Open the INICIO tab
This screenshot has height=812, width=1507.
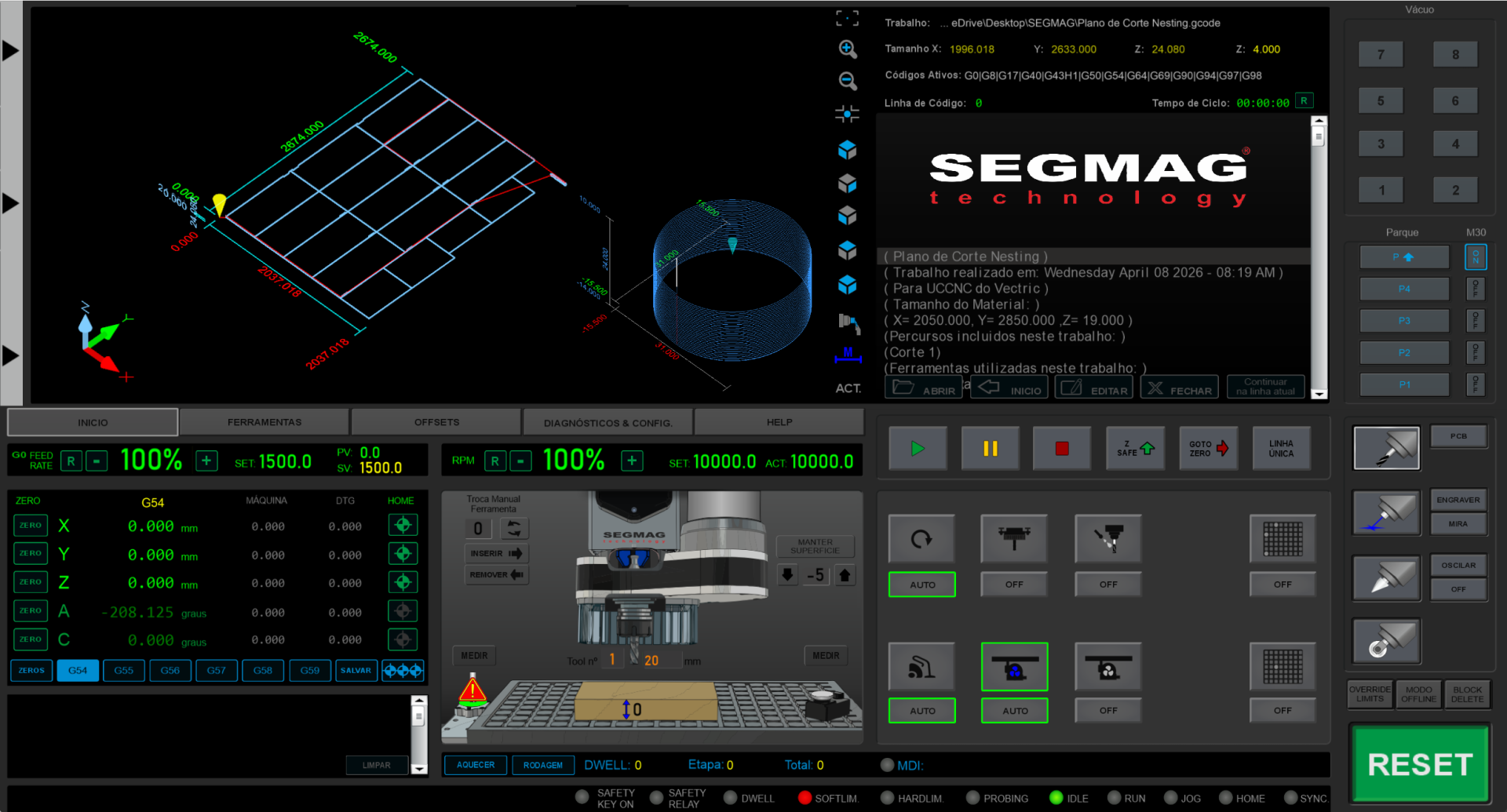(x=93, y=422)
